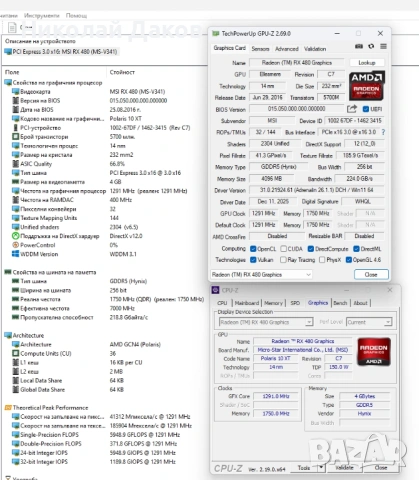The height and width of the screenshot is (480, 419).
Task: Toggle the OpenCL checkbox
Action: pos(253,249)
